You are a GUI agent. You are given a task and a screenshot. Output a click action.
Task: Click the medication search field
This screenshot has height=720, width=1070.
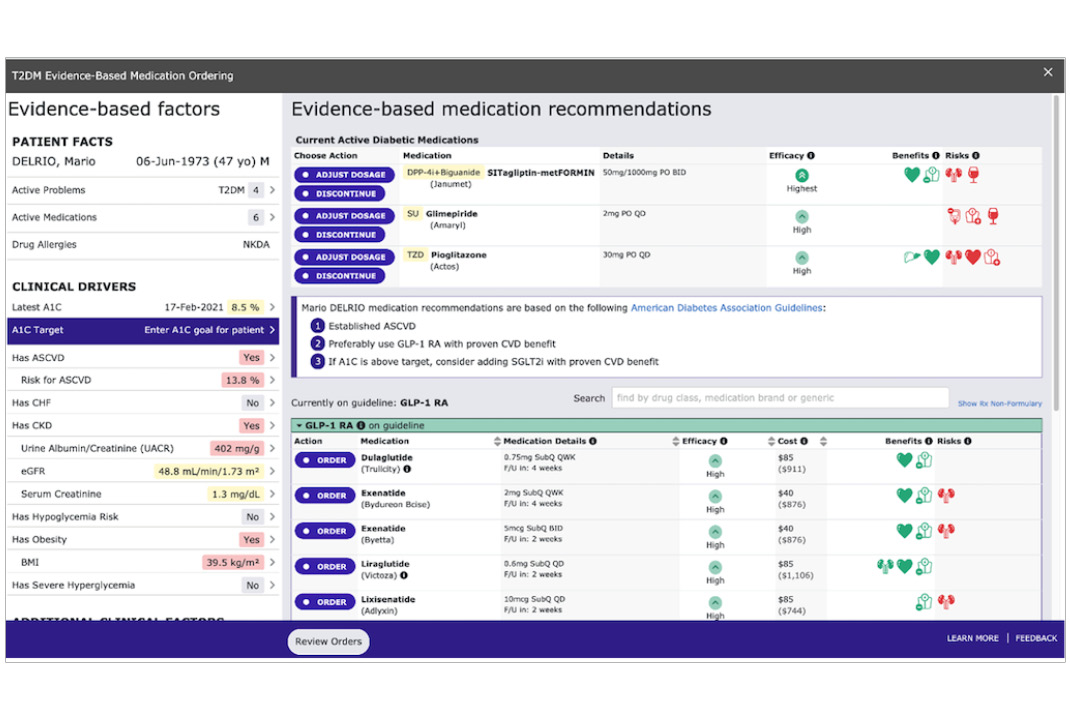(779, 398)
